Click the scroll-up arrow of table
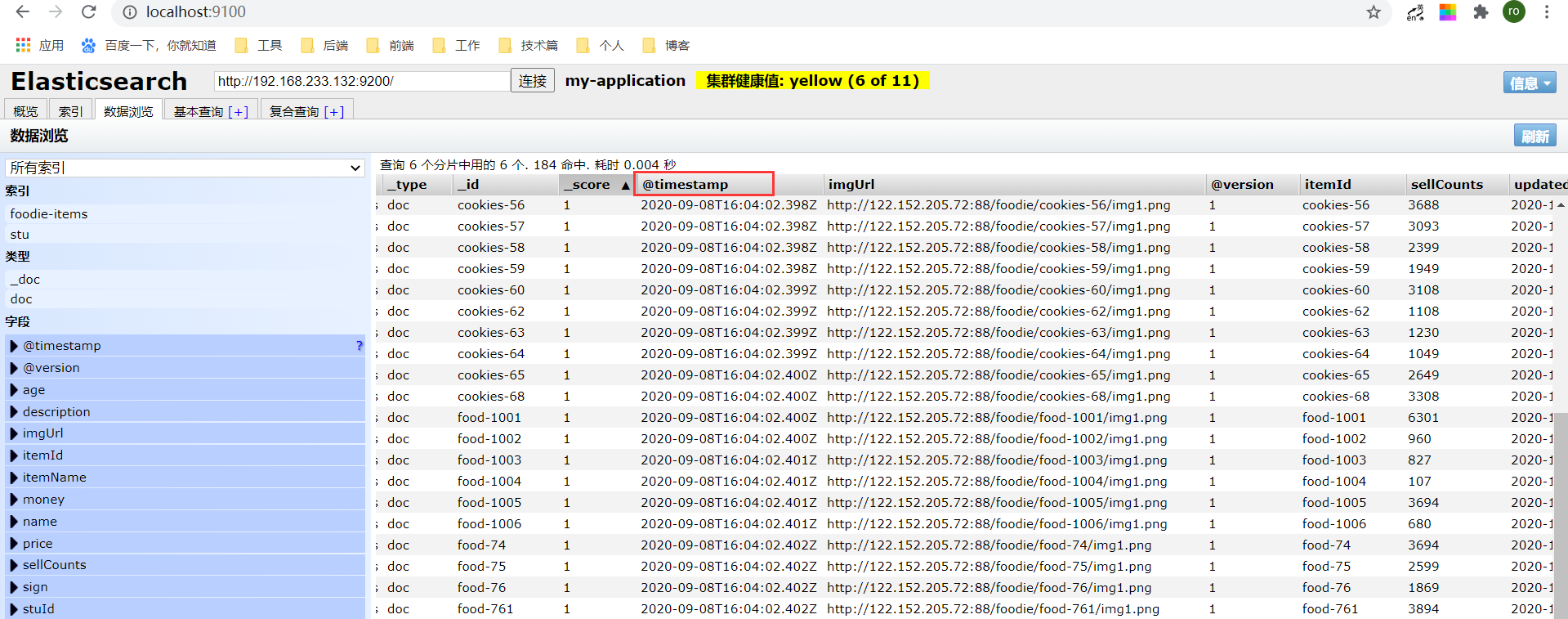Image resolution: width=1568 pixels, height=619 pixels. tap(1561, 204)
